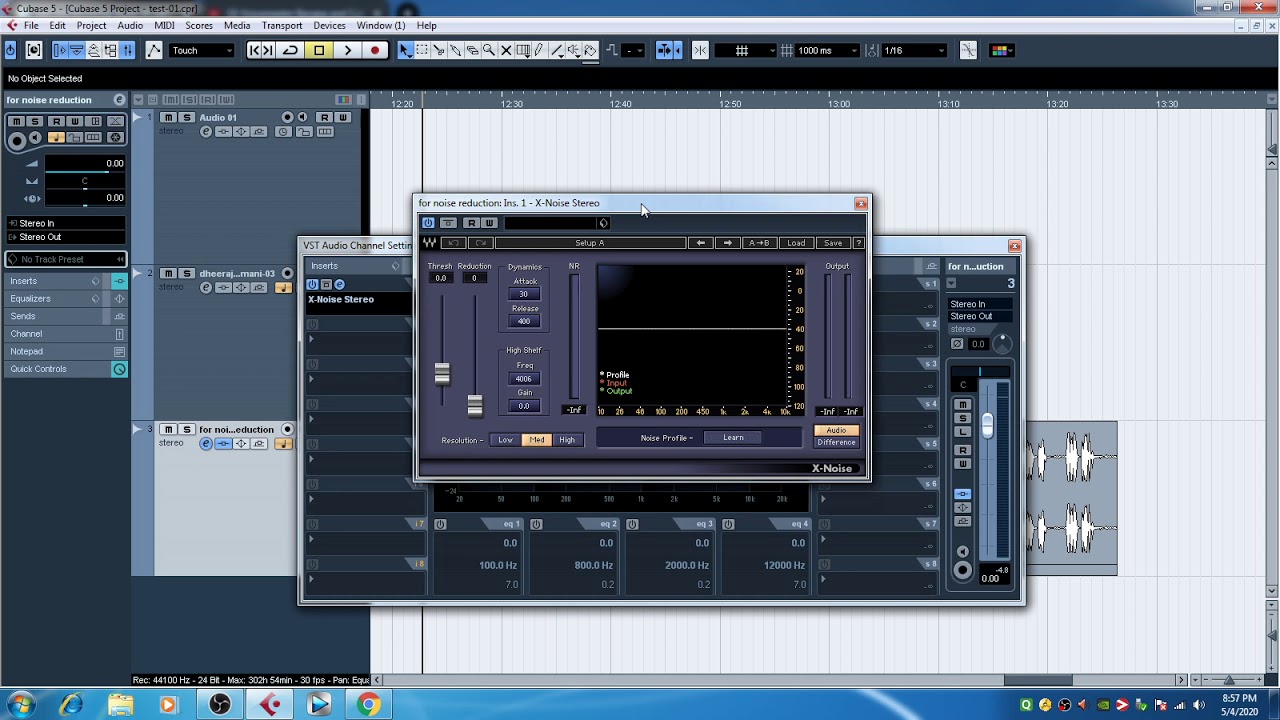Open the Audio menu
This screenshot has width=1280, height=720.
(130, 25)
